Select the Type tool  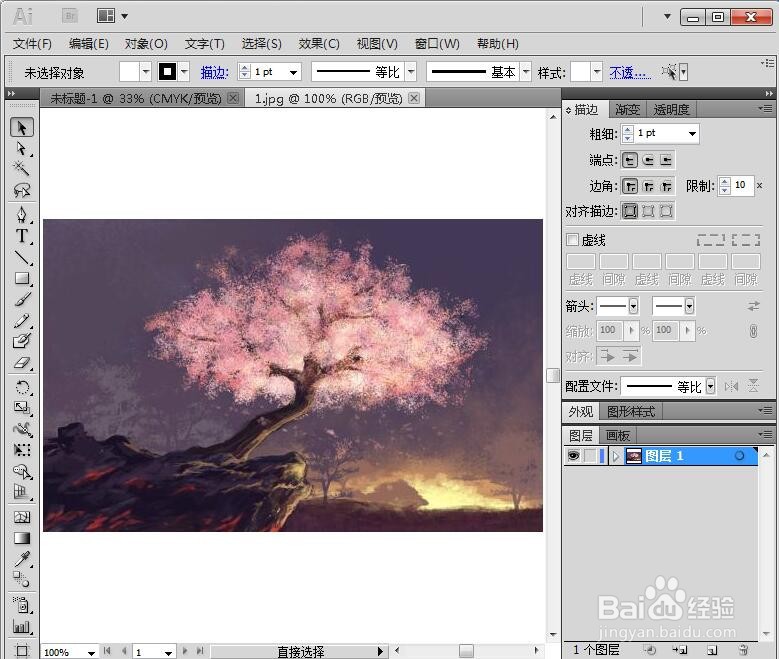[22, 236]
